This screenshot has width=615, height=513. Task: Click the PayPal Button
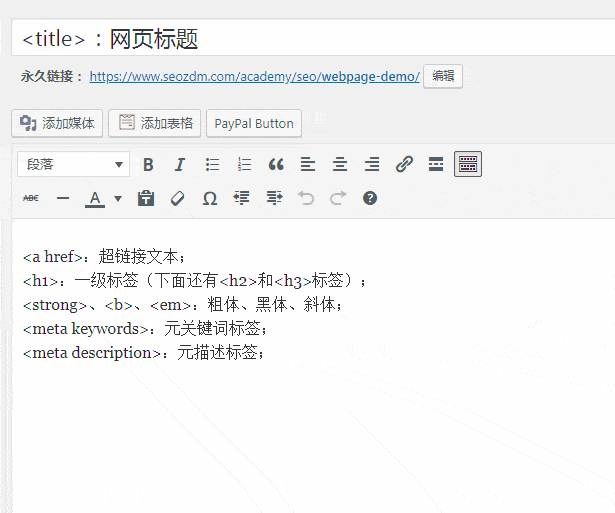pyautogui.click(x=254, y=123)
